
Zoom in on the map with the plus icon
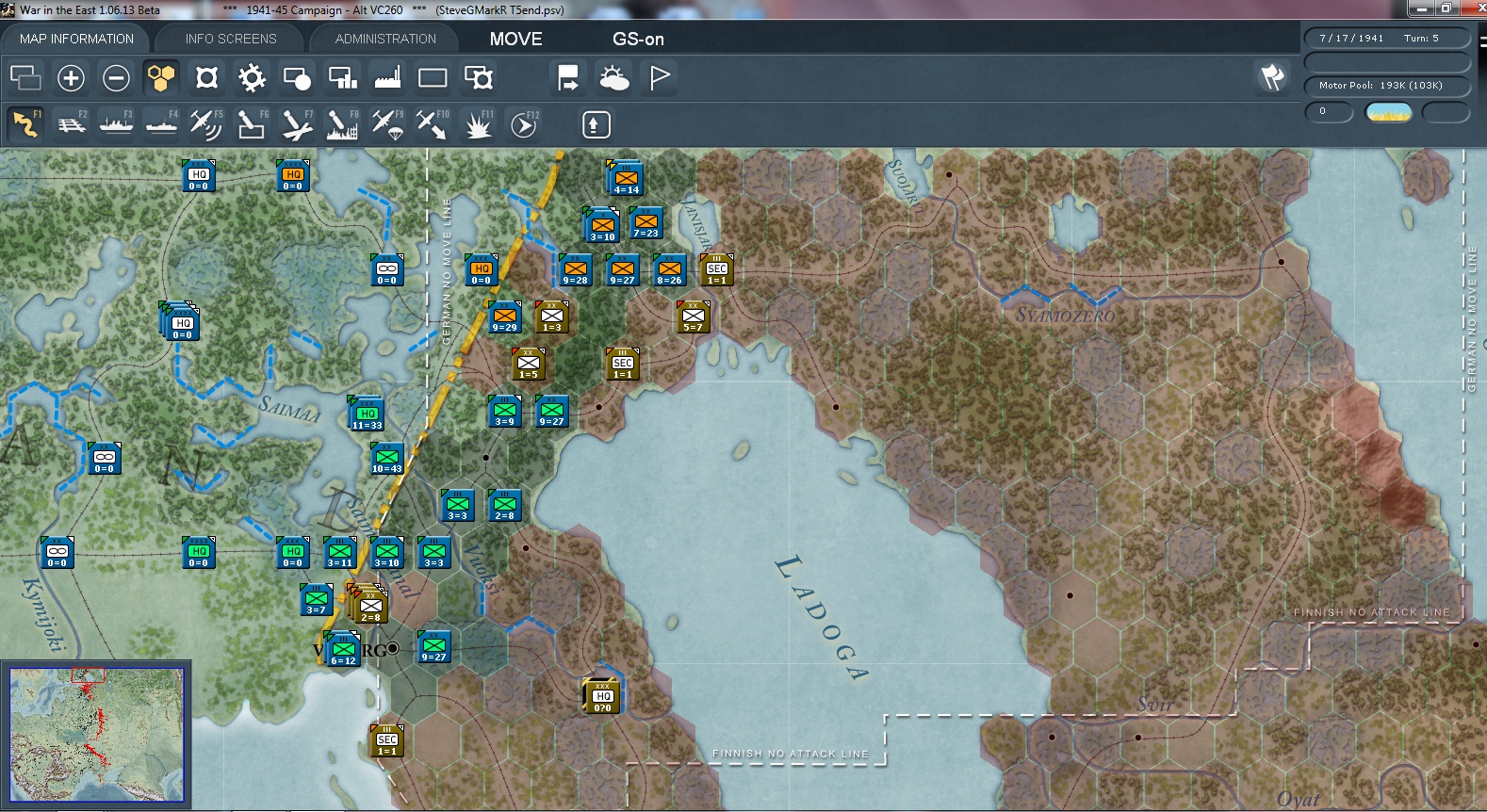pos(71,77)
